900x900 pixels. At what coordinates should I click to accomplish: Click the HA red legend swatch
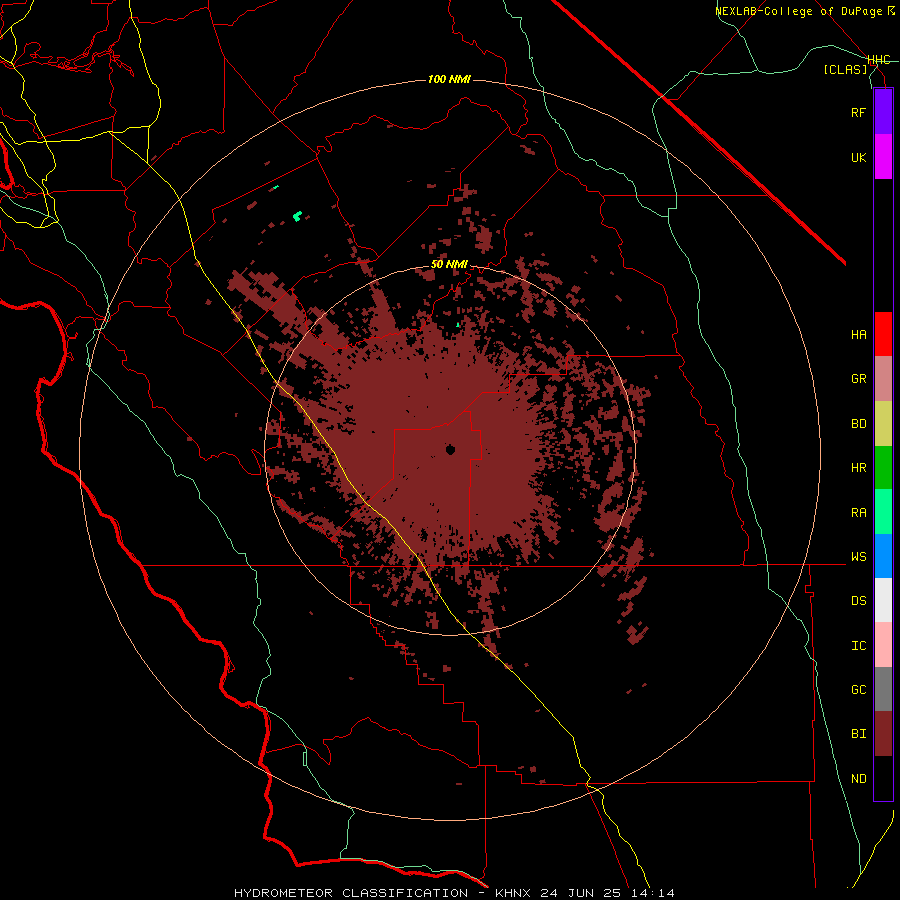pyautogui.click(x=883, y=334)
